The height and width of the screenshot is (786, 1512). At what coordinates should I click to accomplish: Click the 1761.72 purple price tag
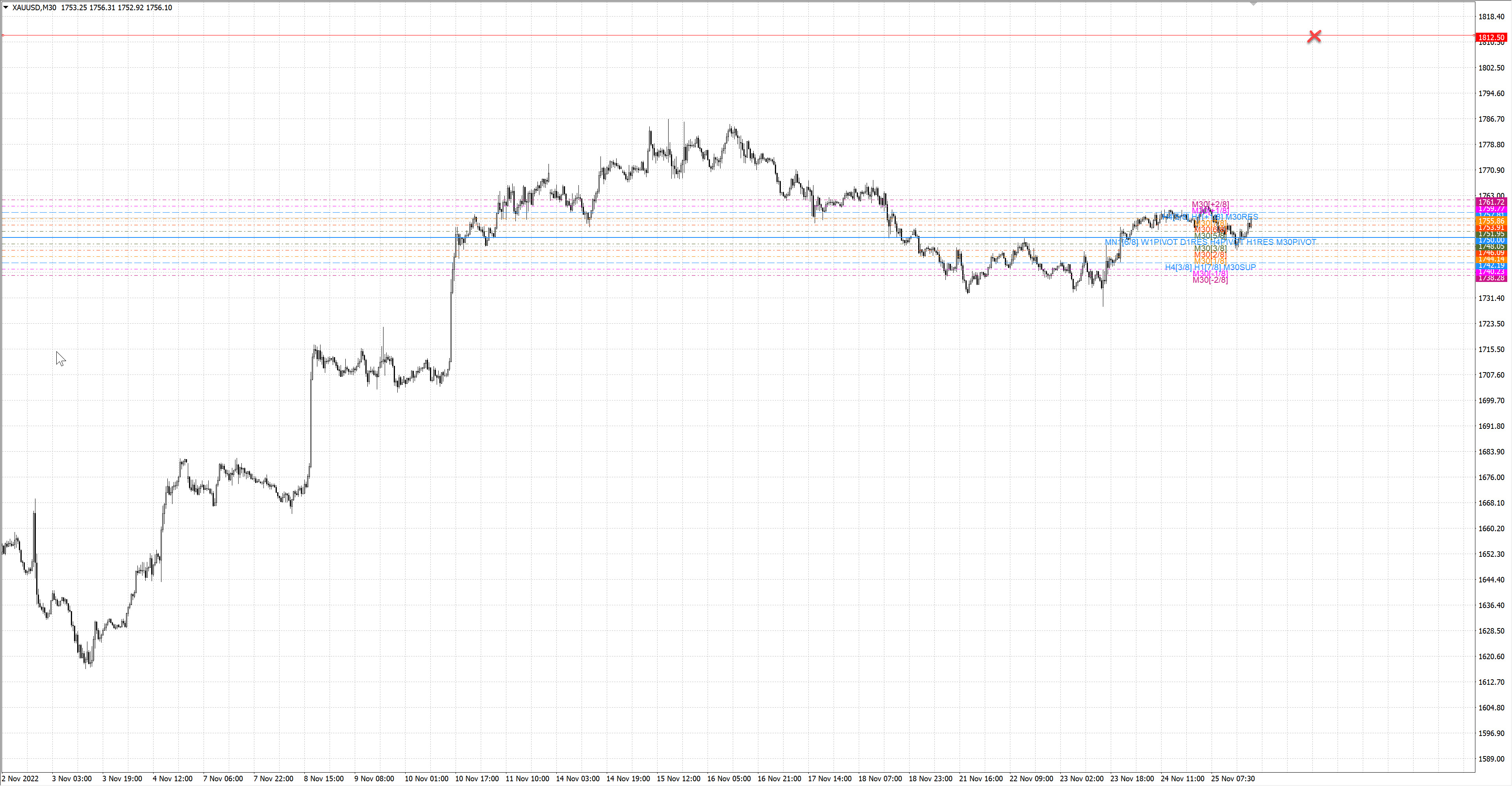click(x=1491, y=202)
